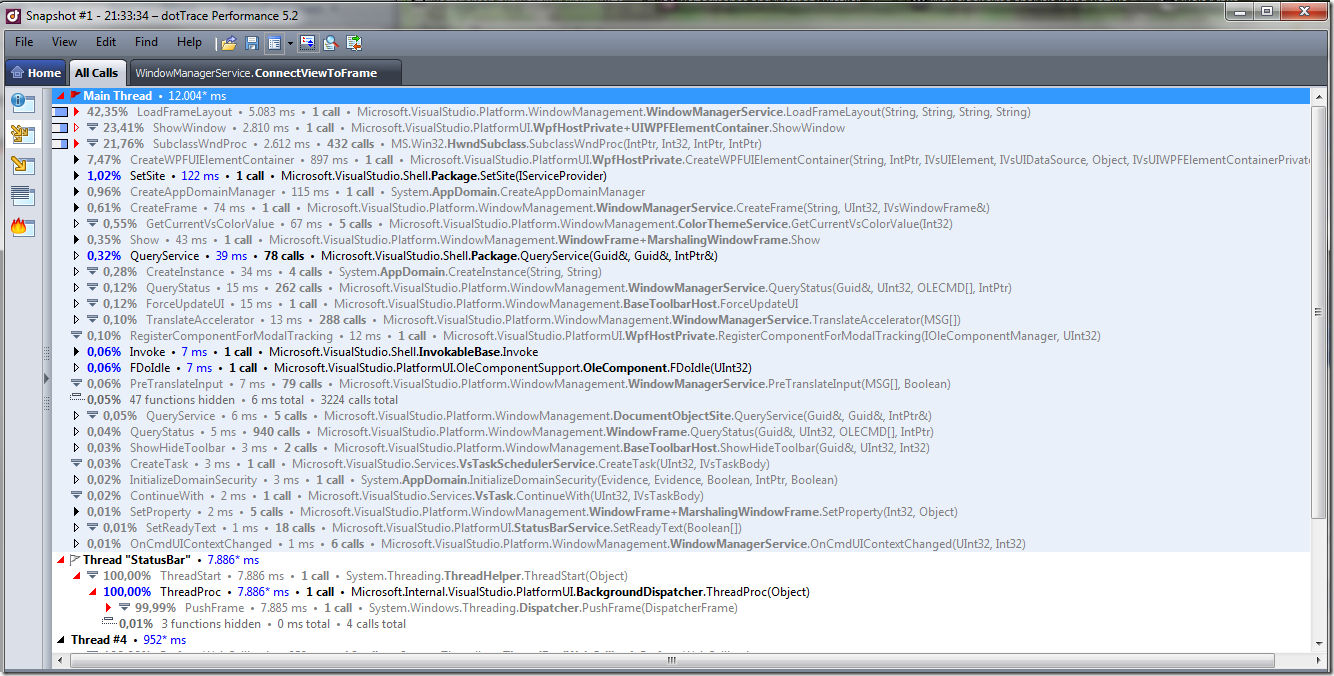The image size is (1334, 676).
Task: Open the Plain List sidebar view
Action: [23, 196]
